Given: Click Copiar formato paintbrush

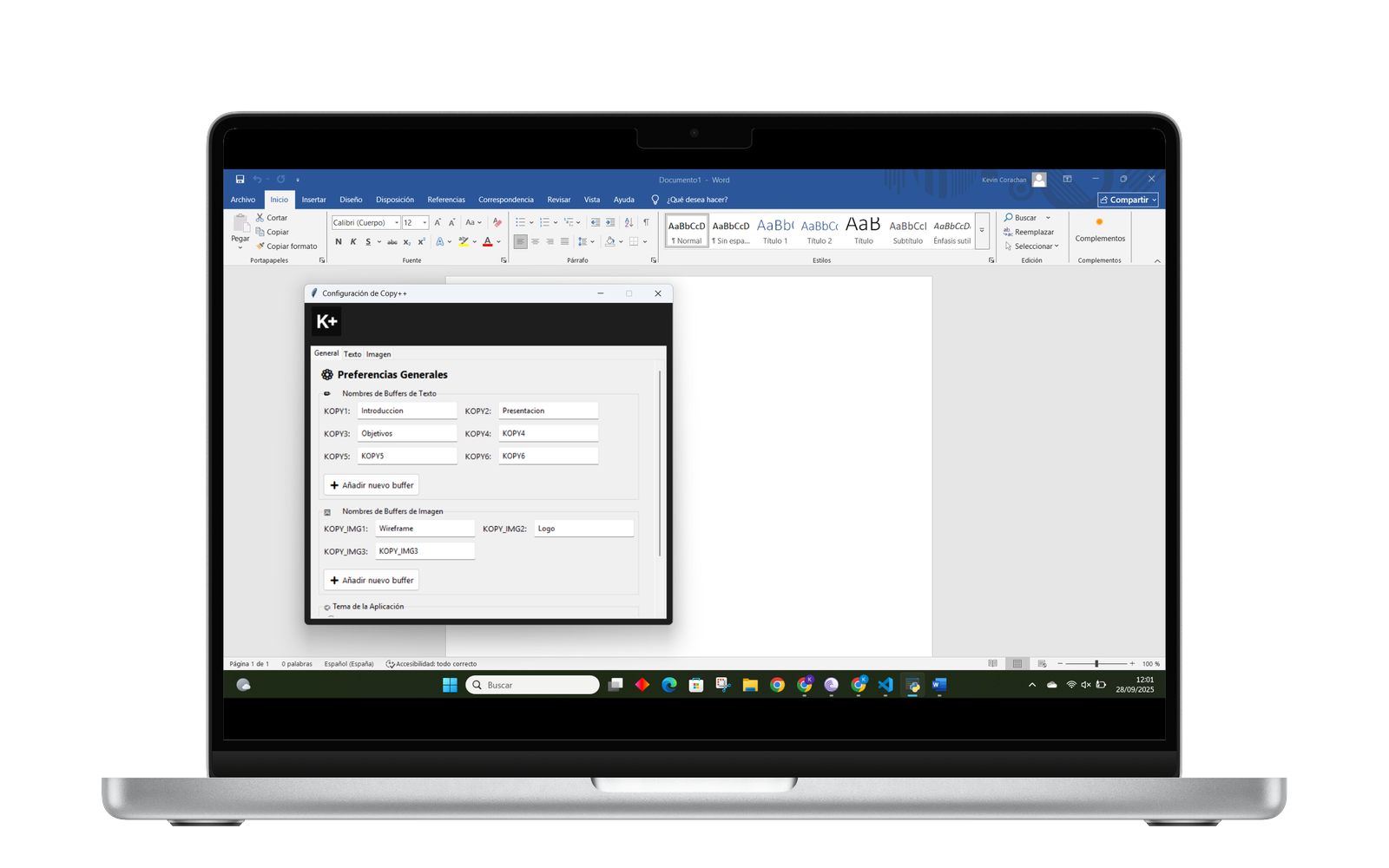Looking at the screenshot, I should 260,247.
